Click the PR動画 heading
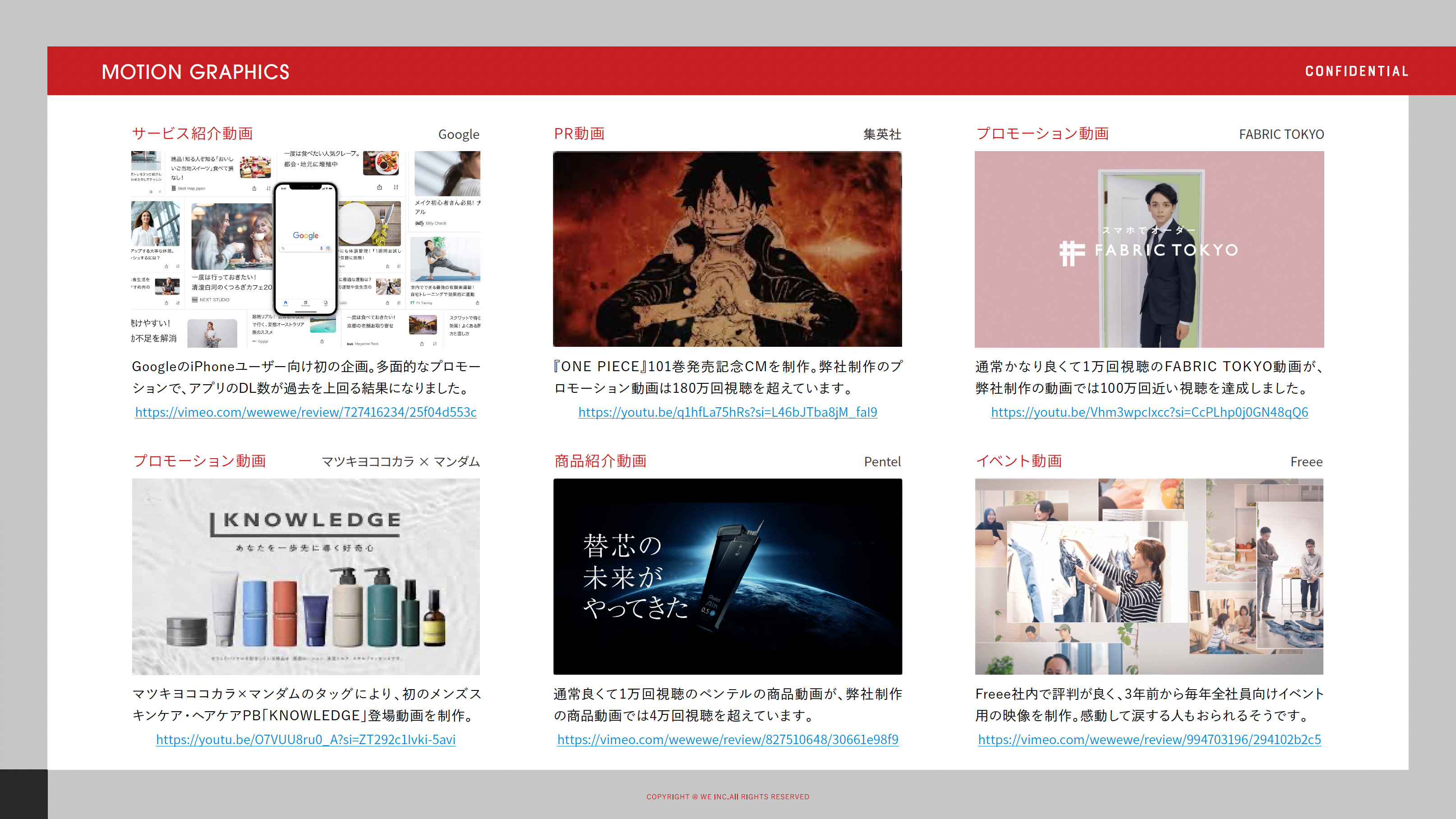Image resolution: width=1456 pixels, height=819 pixels. pos(579,133)
